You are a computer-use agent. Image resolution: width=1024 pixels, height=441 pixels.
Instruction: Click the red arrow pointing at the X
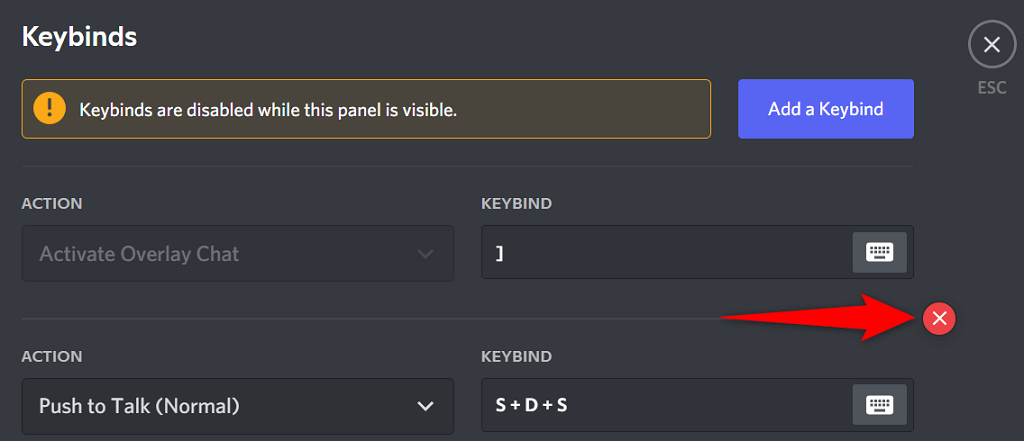[x=820, y=318]
